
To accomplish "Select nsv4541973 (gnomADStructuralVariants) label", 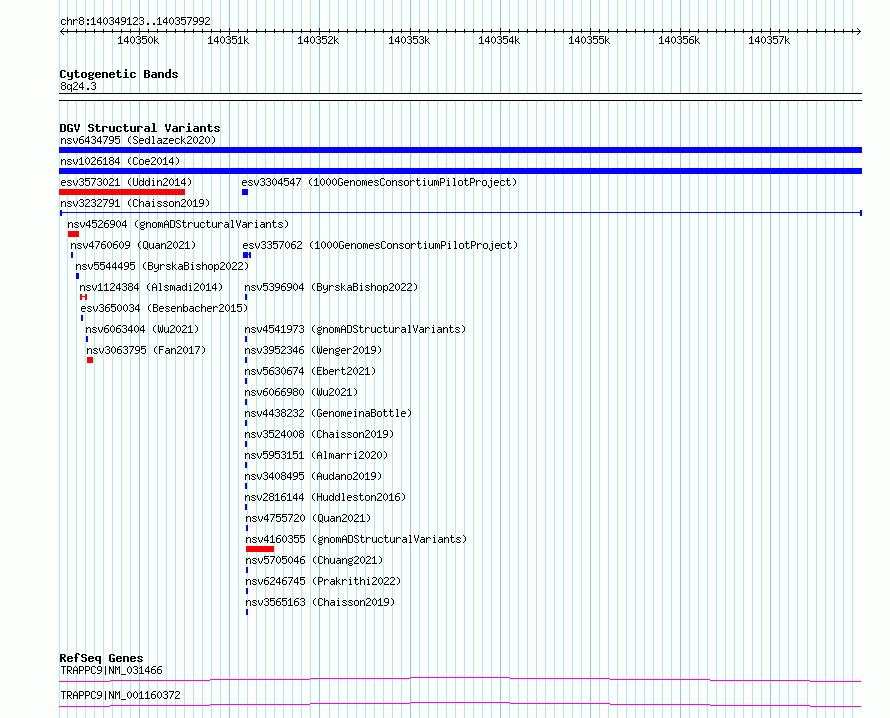I will point(355,329).
